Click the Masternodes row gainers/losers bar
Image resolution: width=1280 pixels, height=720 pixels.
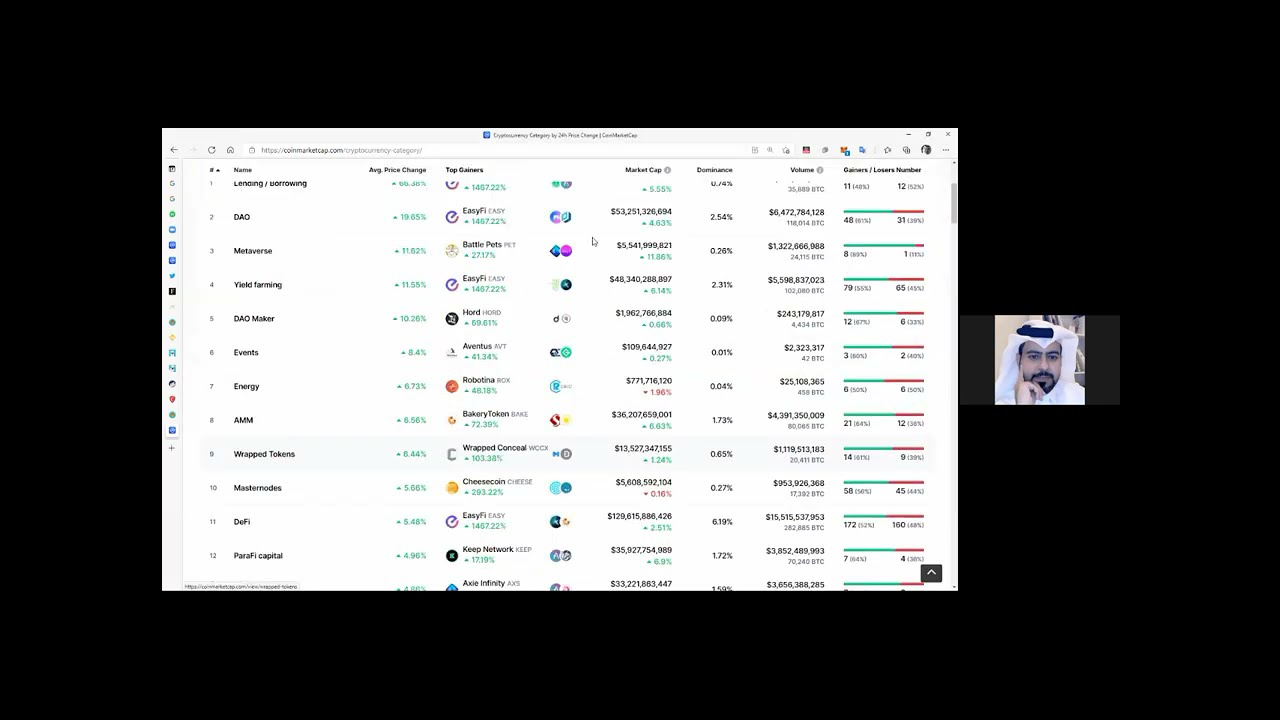tap(883, 482)
